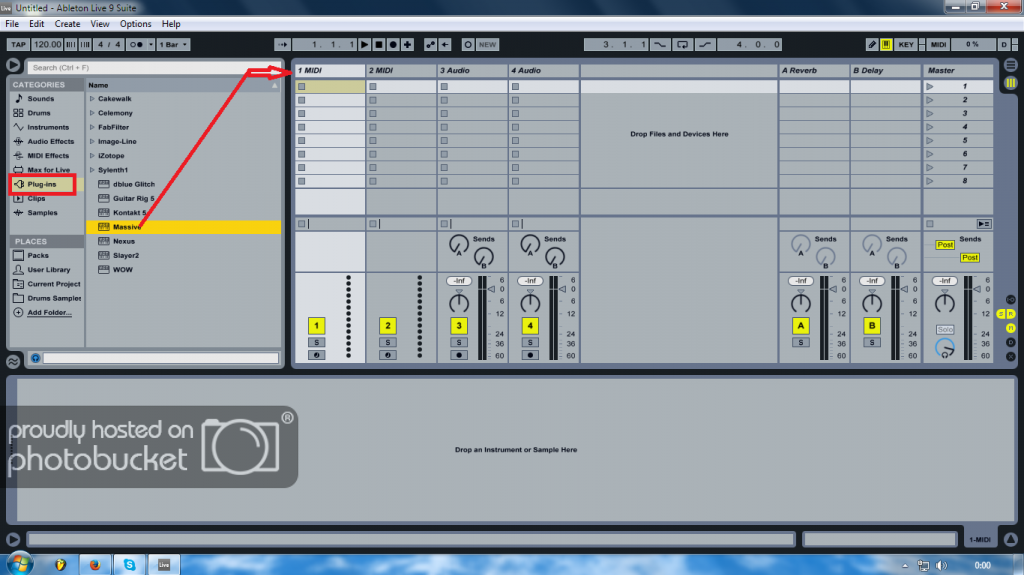Viewport: 1024px width, 575px height.
Task: Click the Master Solo cue button
Action: (945, 329)
